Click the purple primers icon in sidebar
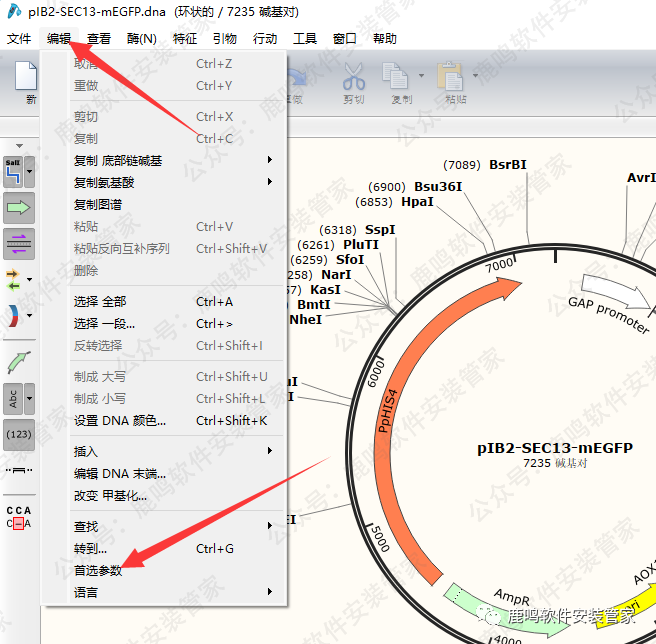Viewport: 656px width, 644px height. 19,243
